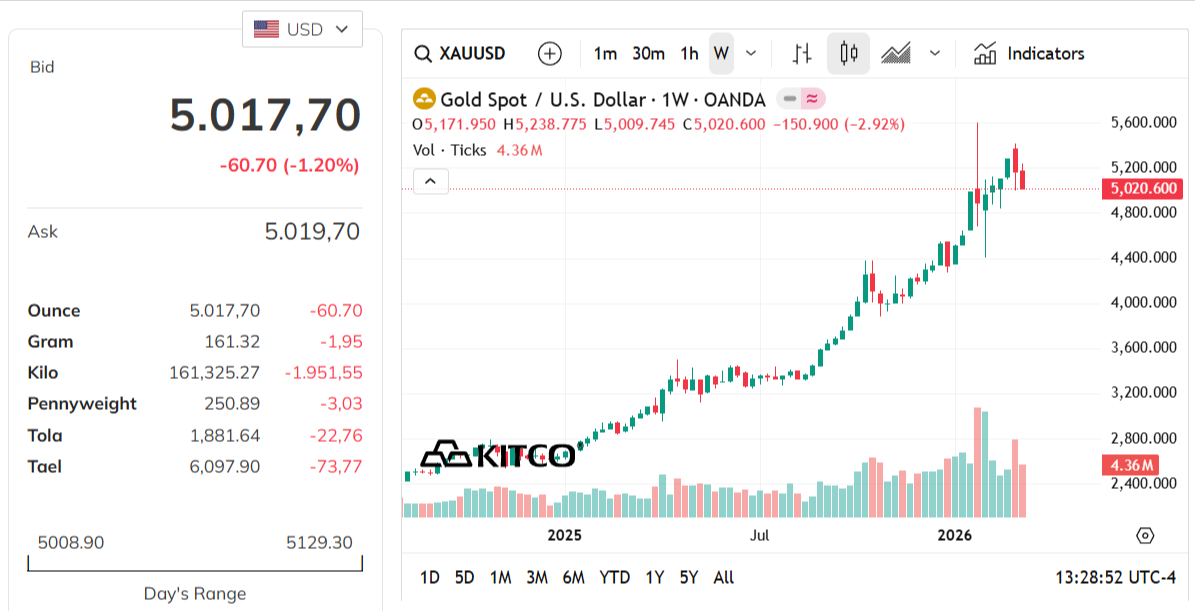Viewport: 1195px width, 611px height.
Task: Select the area chart style icon
Action: pos(895,54)
